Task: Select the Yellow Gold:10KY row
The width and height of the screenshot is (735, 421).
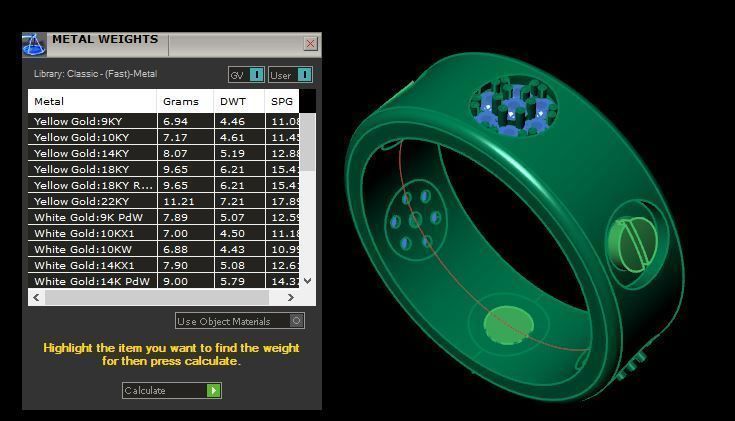Action: coord(164,137)
